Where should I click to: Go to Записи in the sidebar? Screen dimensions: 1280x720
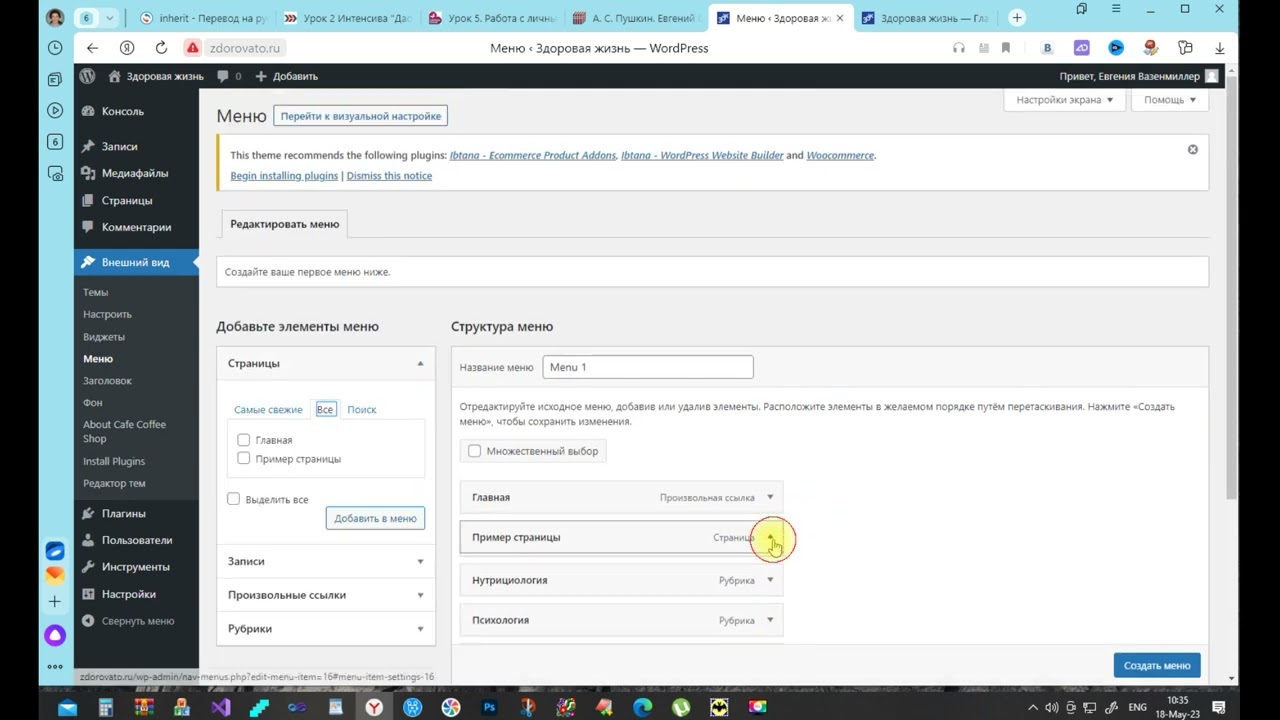click(x=119, y=146)
